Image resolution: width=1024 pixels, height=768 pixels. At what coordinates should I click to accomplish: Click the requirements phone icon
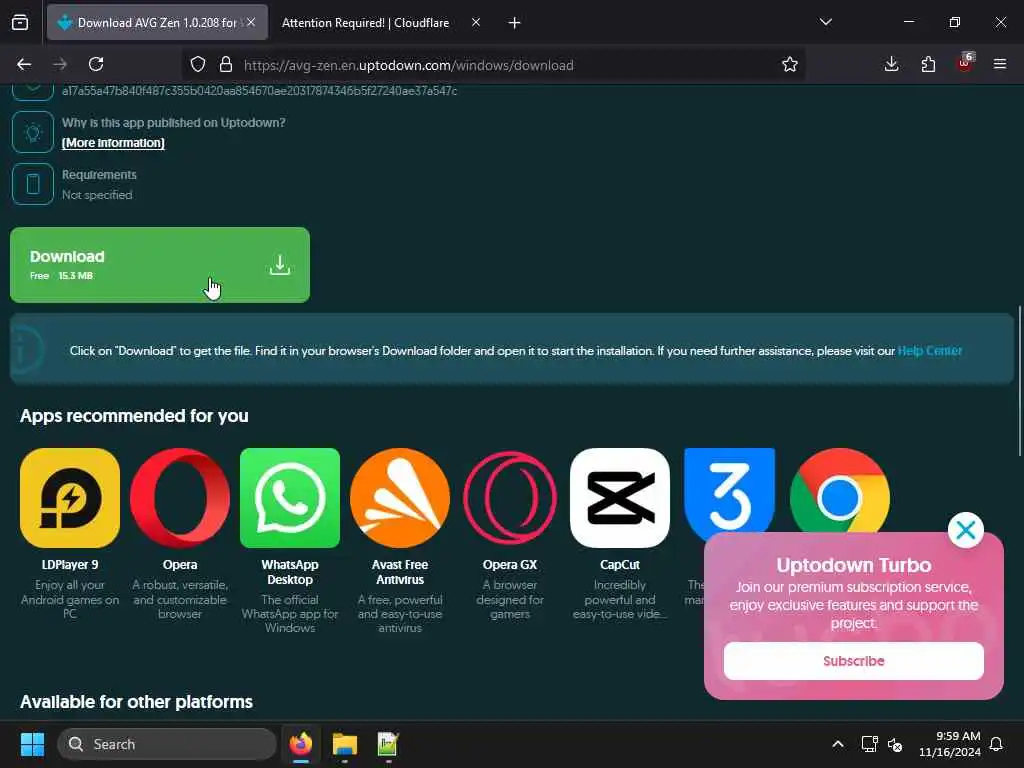click(x=33, y=184)
